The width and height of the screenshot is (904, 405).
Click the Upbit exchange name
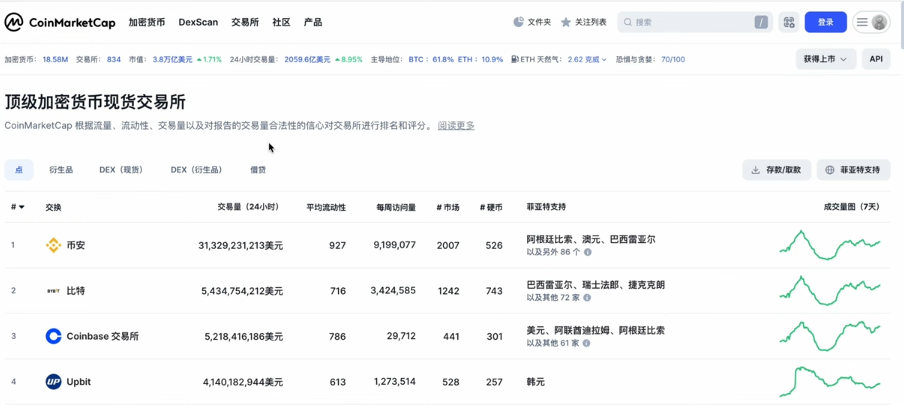(x=78, y=382)
